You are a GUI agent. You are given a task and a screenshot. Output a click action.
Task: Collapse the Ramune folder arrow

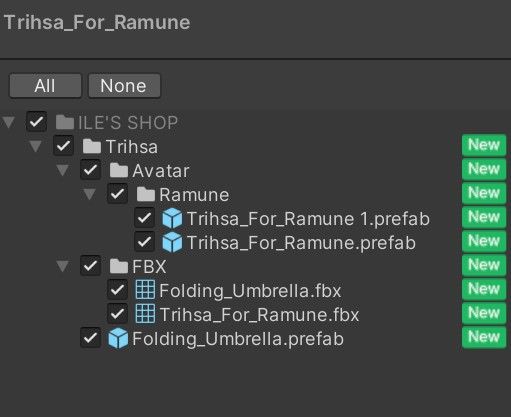(x=89, y=194)
